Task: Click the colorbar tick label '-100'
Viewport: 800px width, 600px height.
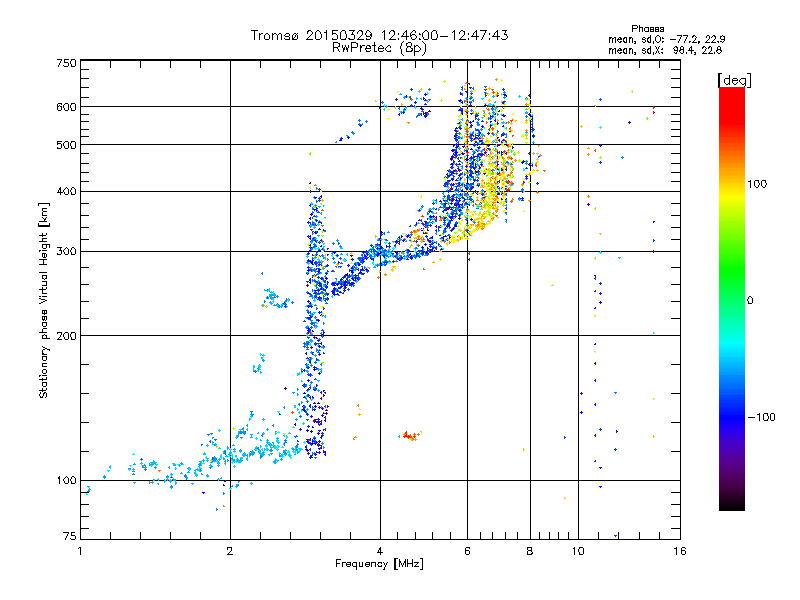Action: [x=761, y=417]
